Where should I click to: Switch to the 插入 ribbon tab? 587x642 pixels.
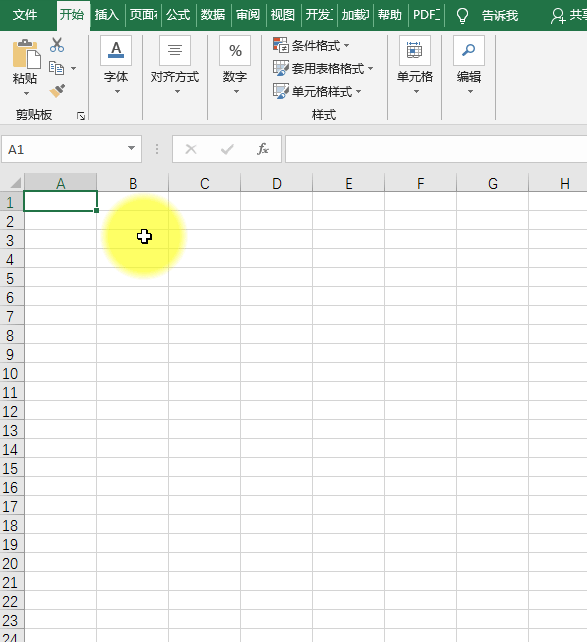coord(106,15)
